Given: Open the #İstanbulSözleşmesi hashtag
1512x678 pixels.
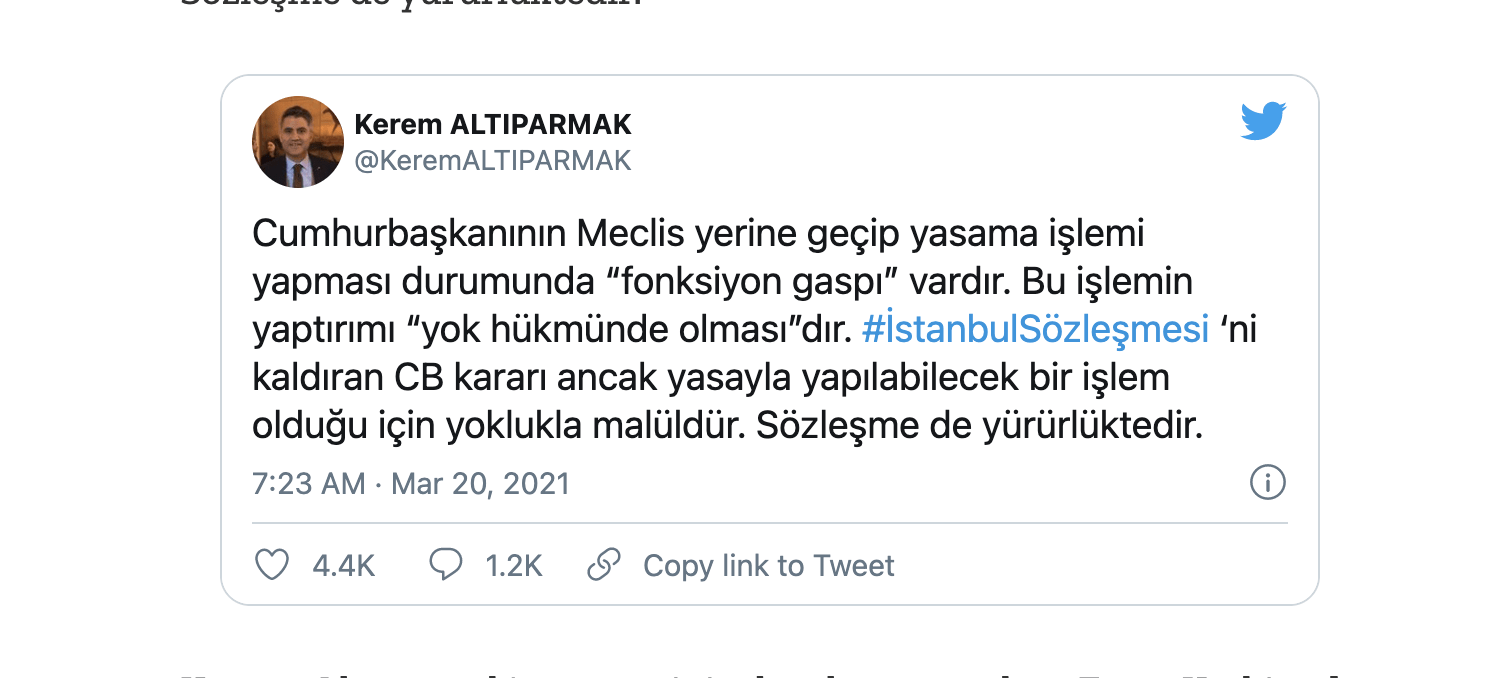Looking at the screenshot, I should (1035, 330).
